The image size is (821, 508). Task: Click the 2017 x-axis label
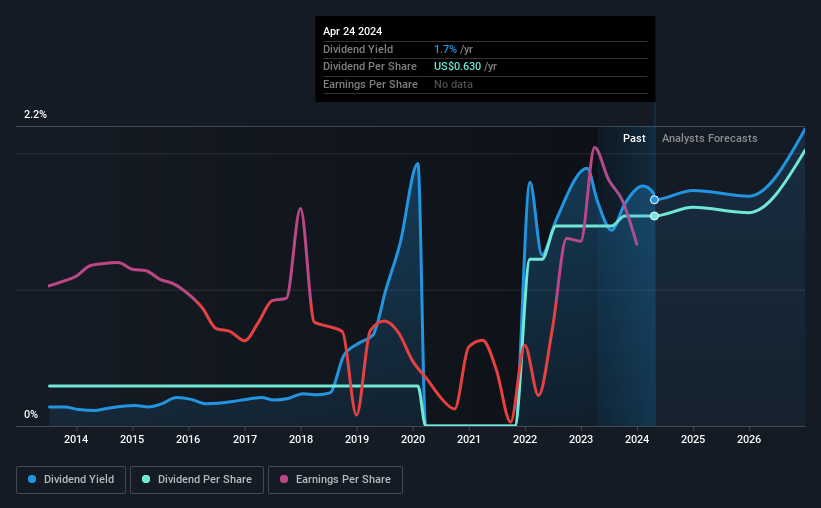(245, 439)
